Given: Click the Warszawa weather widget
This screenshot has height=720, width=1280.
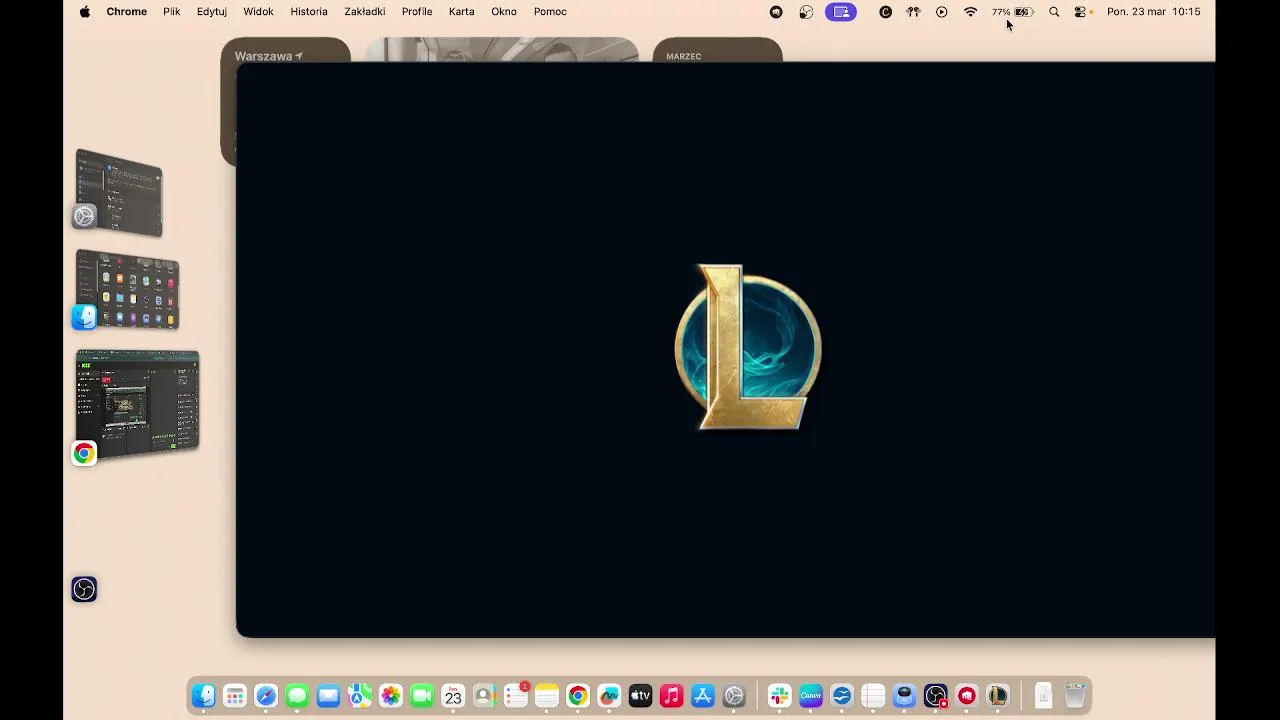Looking at the screenshot, I should [285, 50].
